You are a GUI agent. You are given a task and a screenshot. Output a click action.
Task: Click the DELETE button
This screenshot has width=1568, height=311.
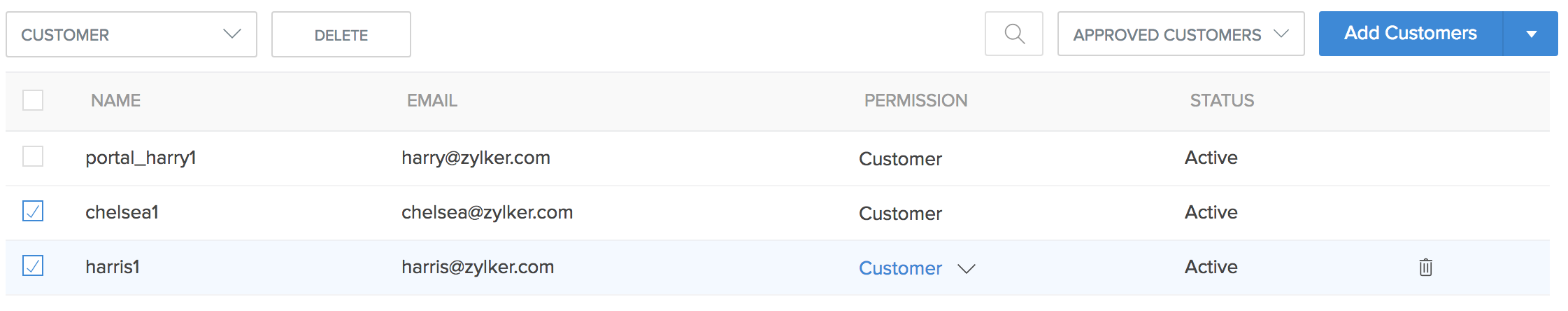click(341, 35)
